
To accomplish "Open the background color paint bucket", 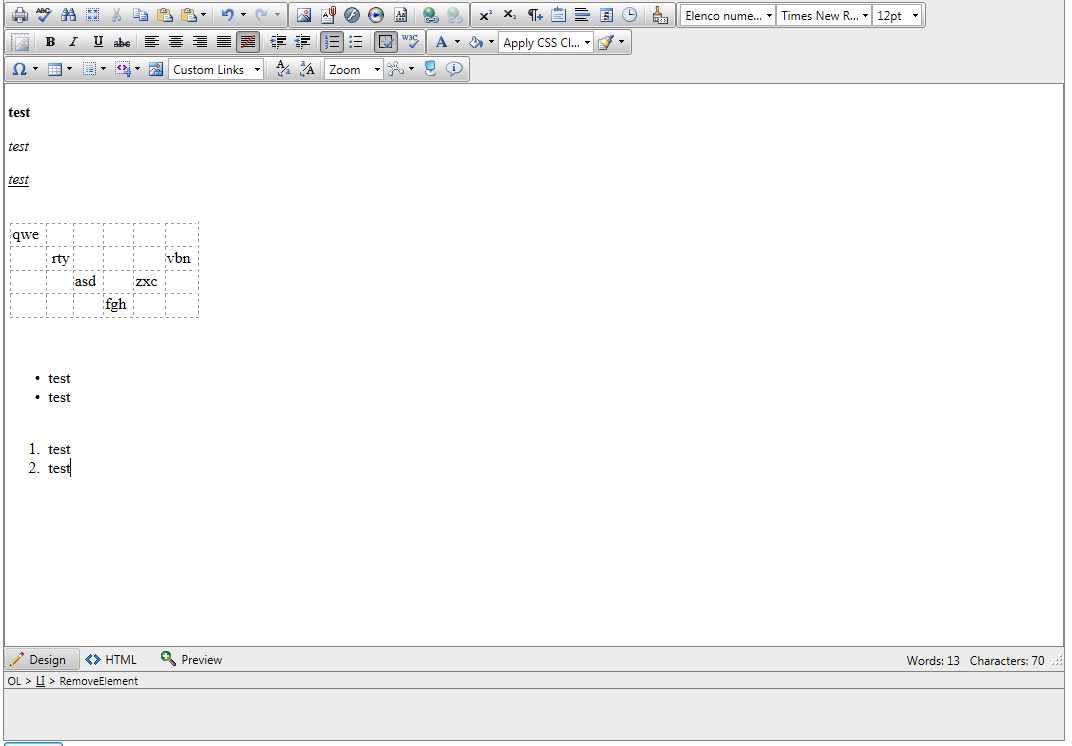I will tap(476, 42).
